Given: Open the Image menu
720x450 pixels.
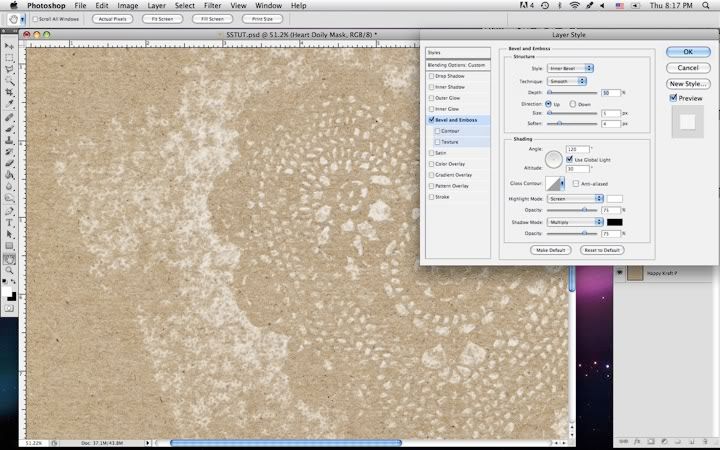Looking at the screenshot, I should click(128, 6).
